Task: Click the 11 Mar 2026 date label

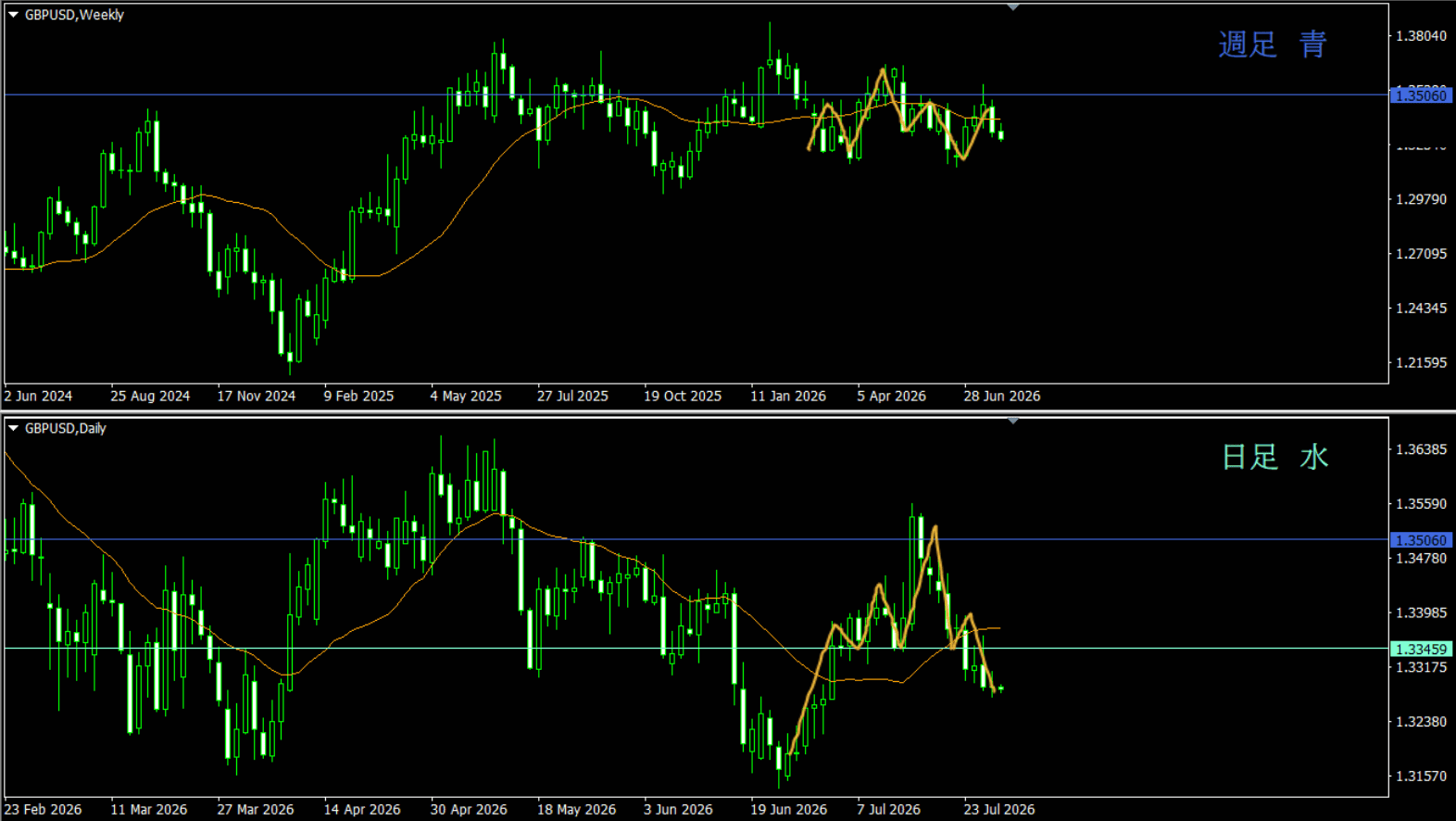Action: coord(149,809)
